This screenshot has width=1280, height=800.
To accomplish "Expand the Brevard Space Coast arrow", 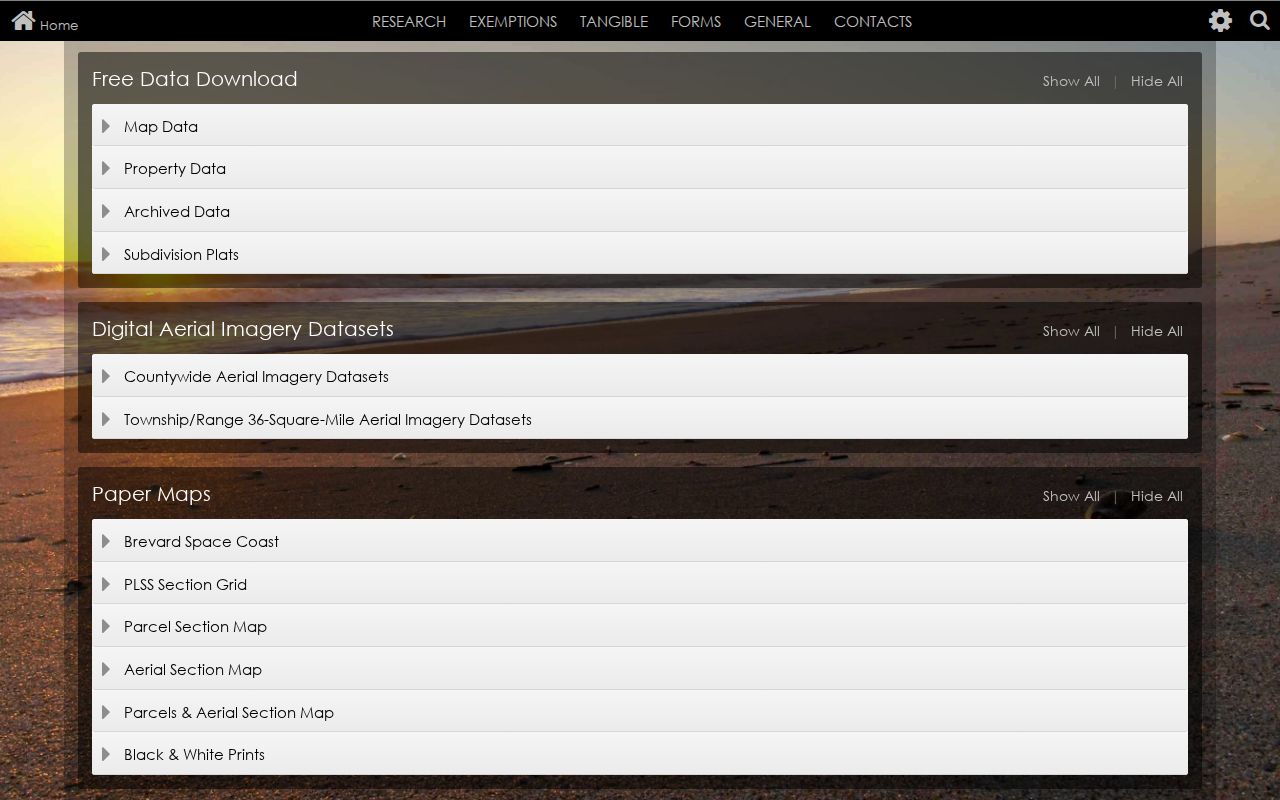I will [x=106, y=541].
